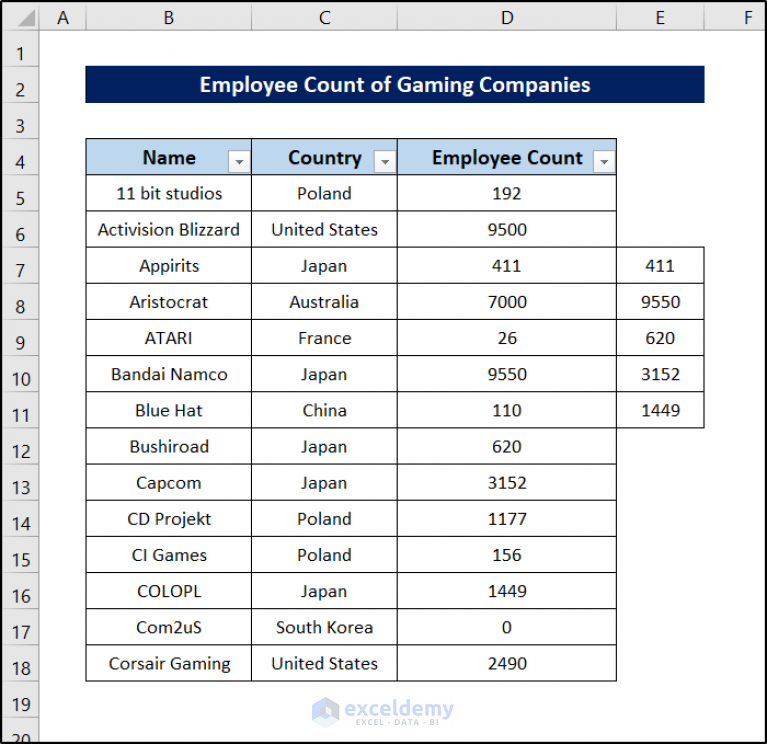767x744 pixels.
Task: Open the Employee Count filter dropdown
Action: pyautogui.click(x=604, y=161)
